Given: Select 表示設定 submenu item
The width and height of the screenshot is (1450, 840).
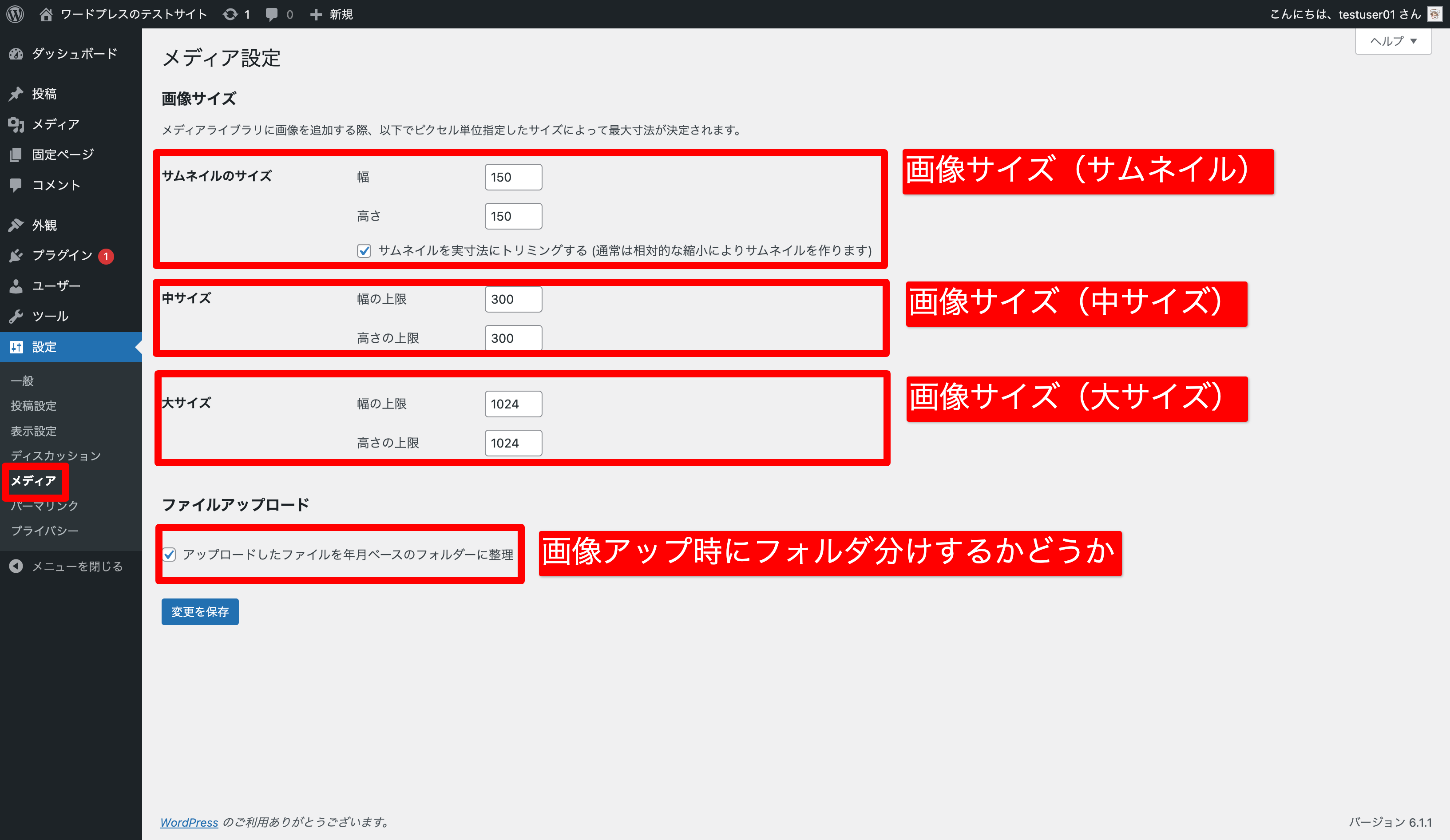Looking at the screenshot, I should coord(33,431).
